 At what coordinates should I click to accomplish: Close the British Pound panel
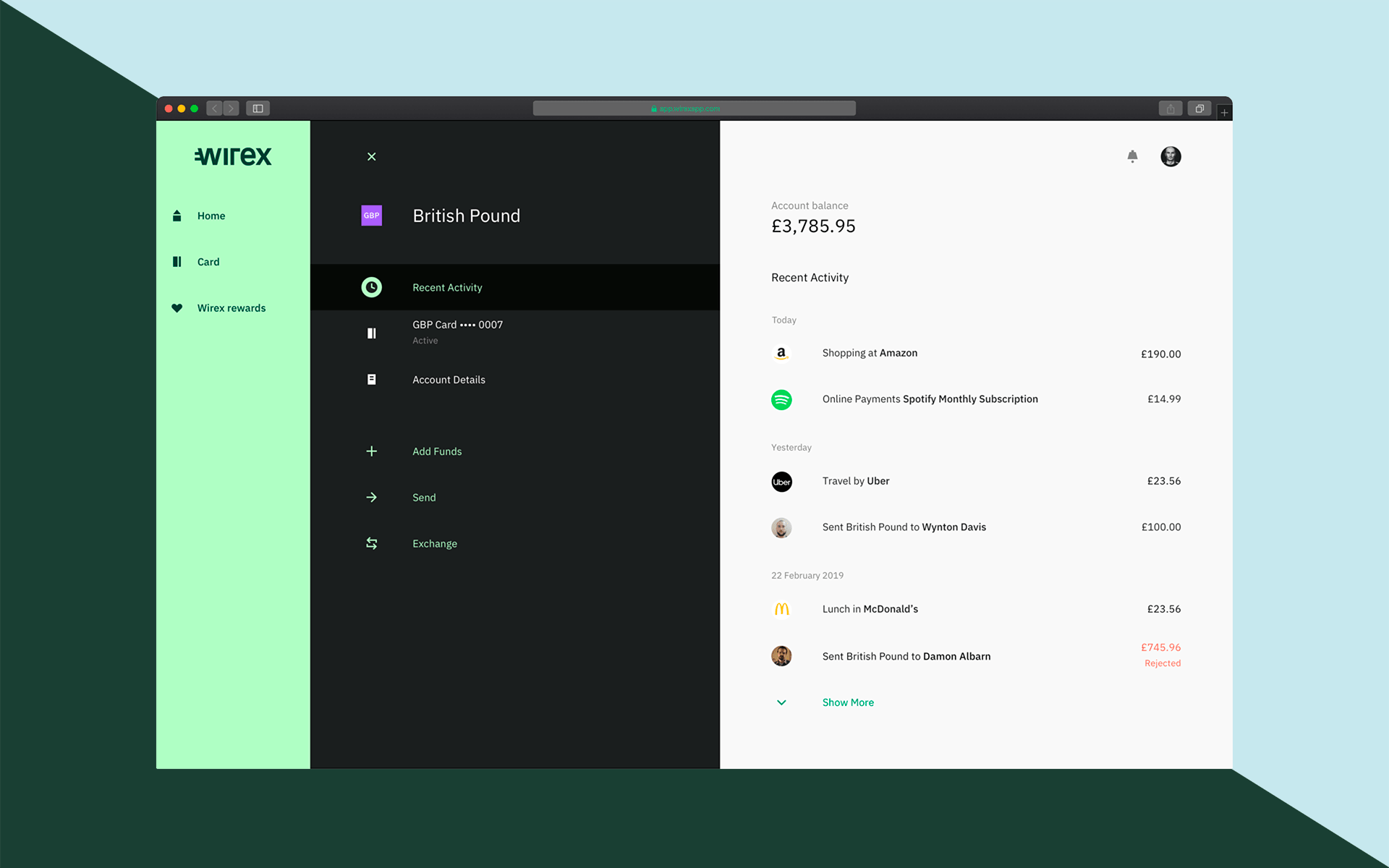[371, 156]
